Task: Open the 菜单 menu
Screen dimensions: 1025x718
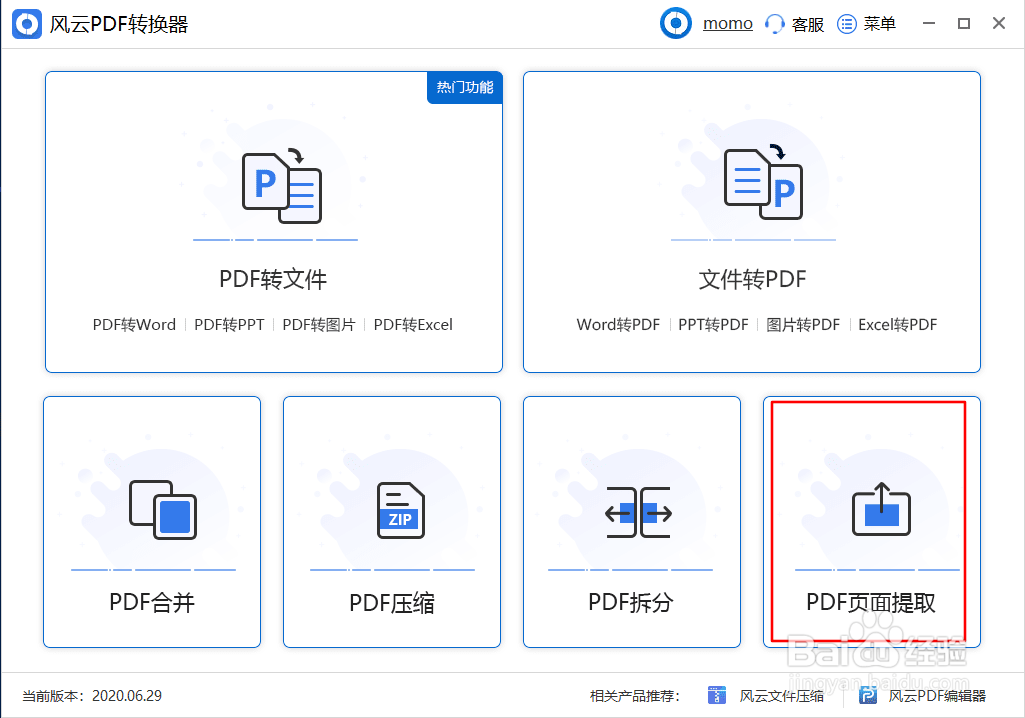Action: click(879, 24)
